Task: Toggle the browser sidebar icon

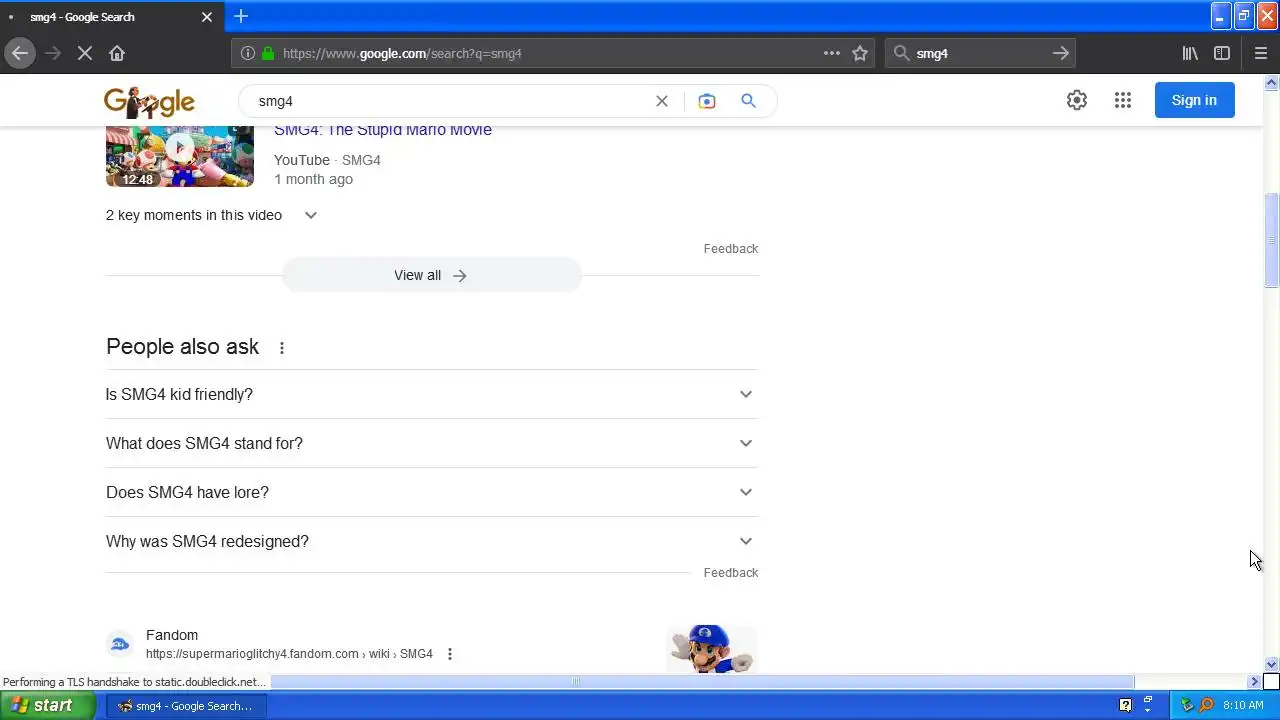Action: pyautogui.click(x=1222, y=53)
